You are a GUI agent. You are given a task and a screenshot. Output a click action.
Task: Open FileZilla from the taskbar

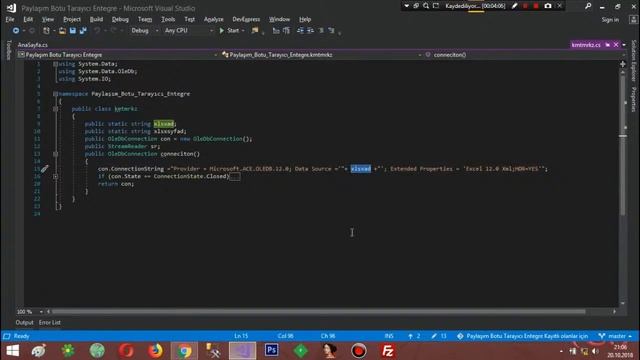387,350
